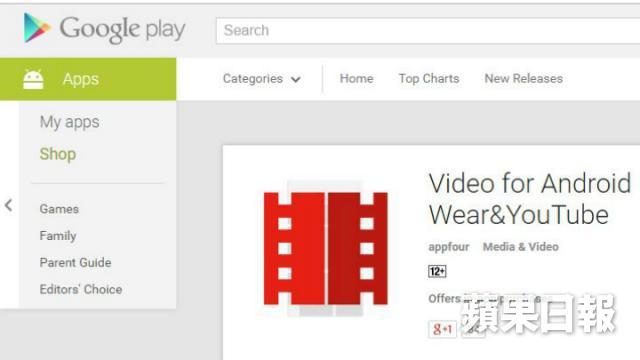Expand the Categories dropdown

(x=262, y=79)
